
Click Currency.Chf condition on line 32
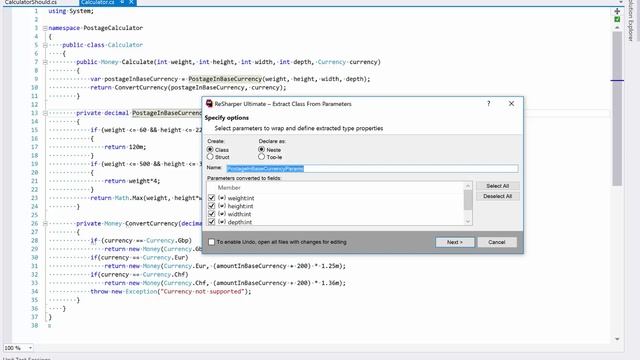165,274
